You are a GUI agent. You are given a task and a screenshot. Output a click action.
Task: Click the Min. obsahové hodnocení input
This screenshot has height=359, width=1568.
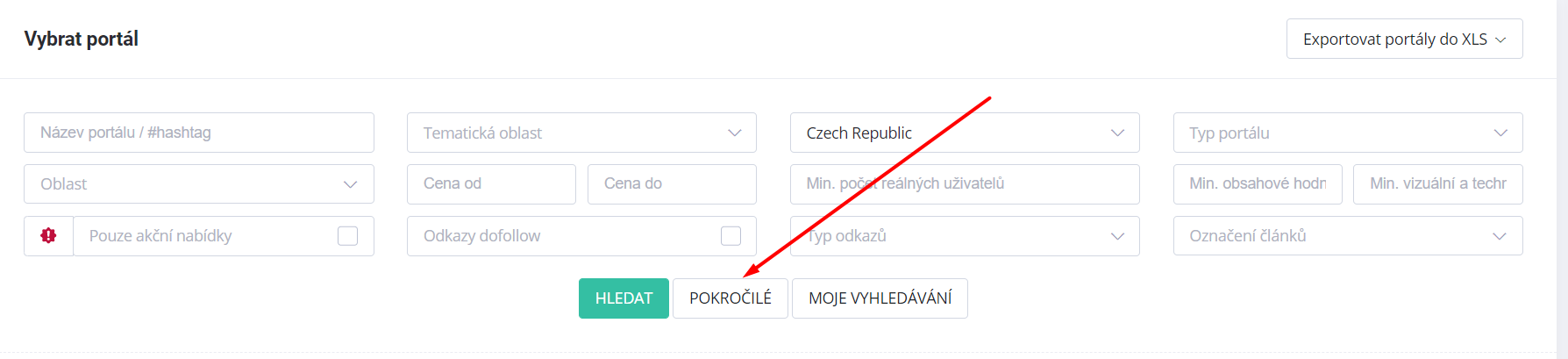click(x=1258, y=184)
